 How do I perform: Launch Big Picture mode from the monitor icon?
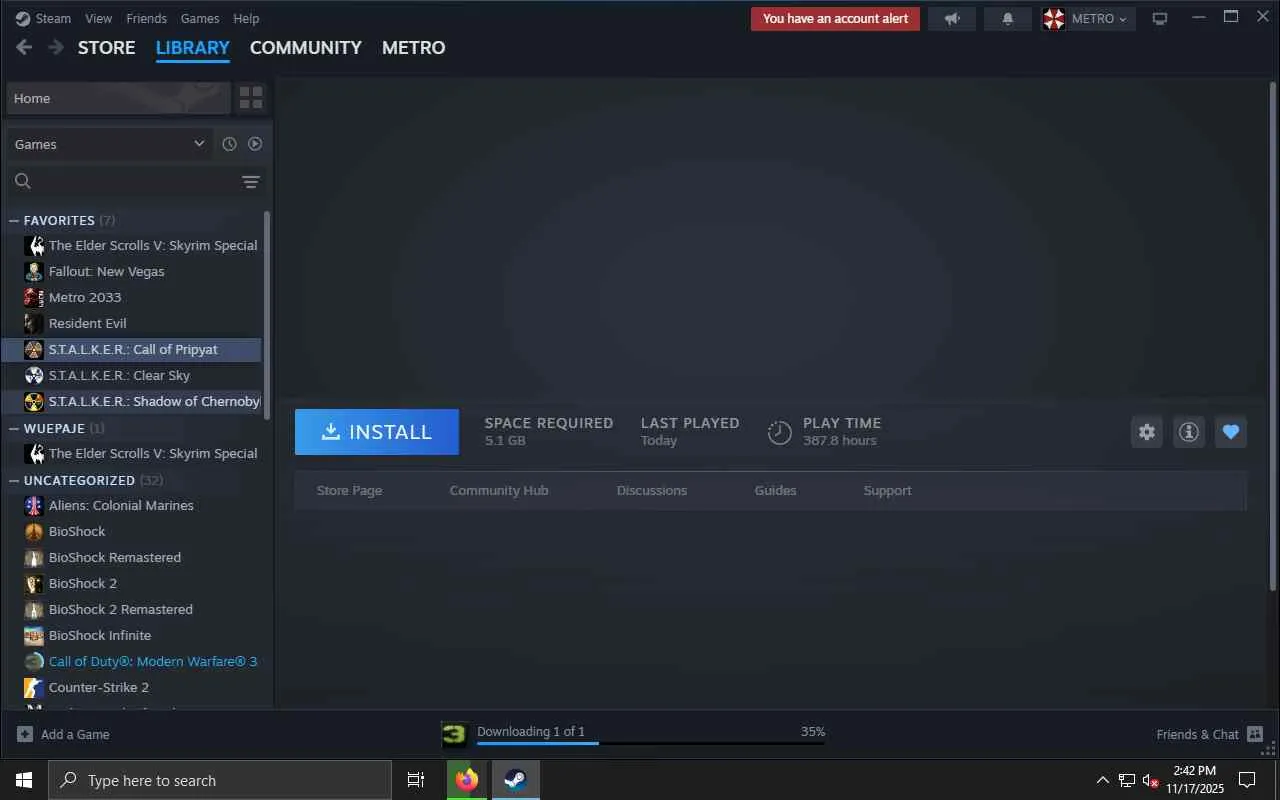(1160, 18)
